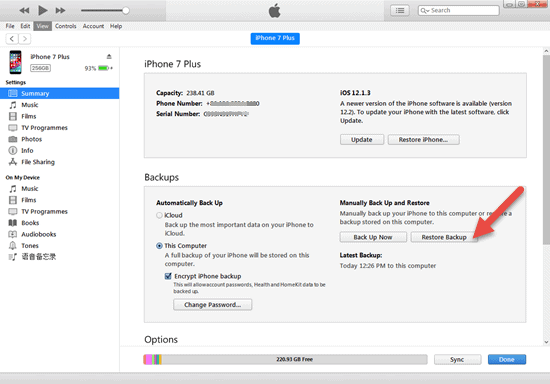Open the Controls menu

(66, 26)
